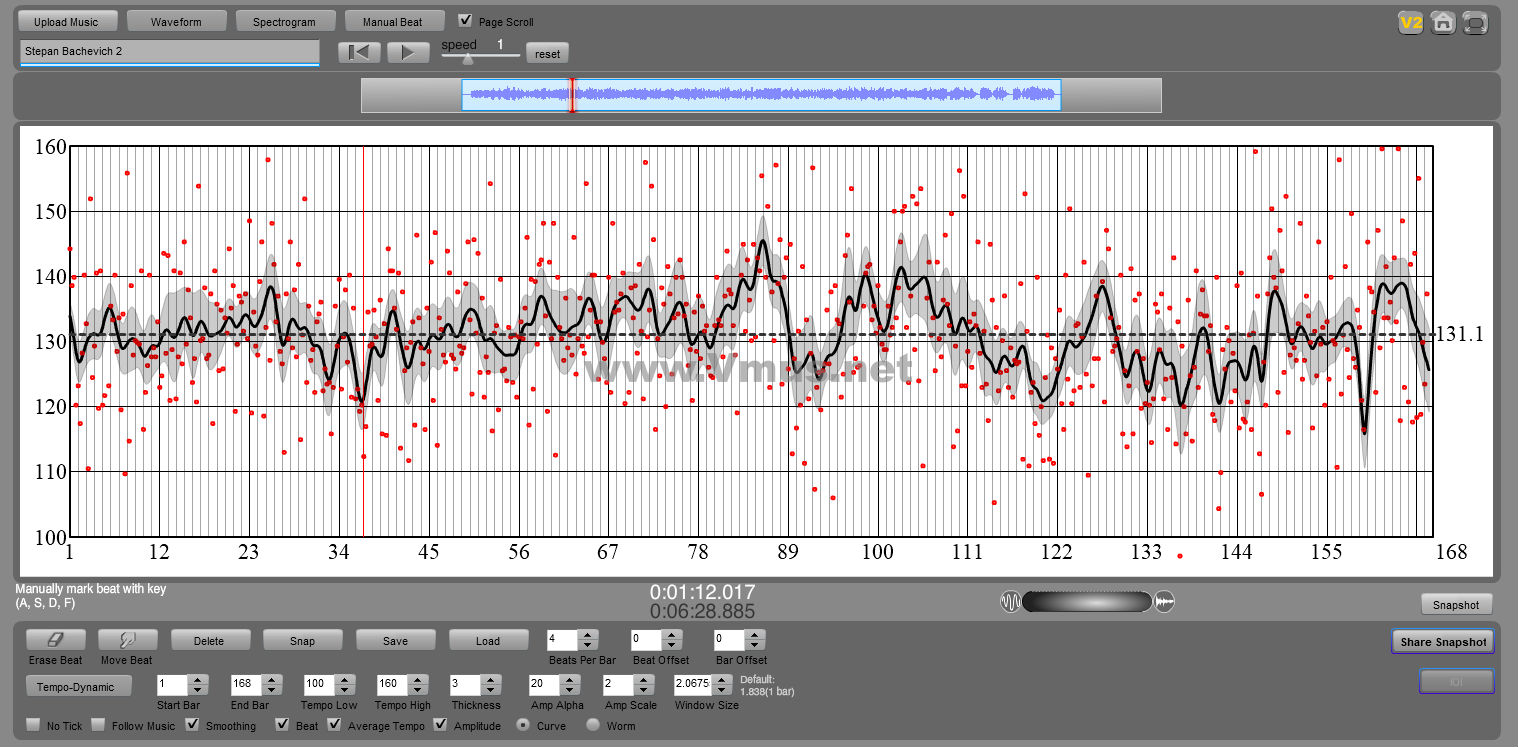This screenshot has width=1518, height=747.
Task: Click the Delete button
Action: coord(209,640)
